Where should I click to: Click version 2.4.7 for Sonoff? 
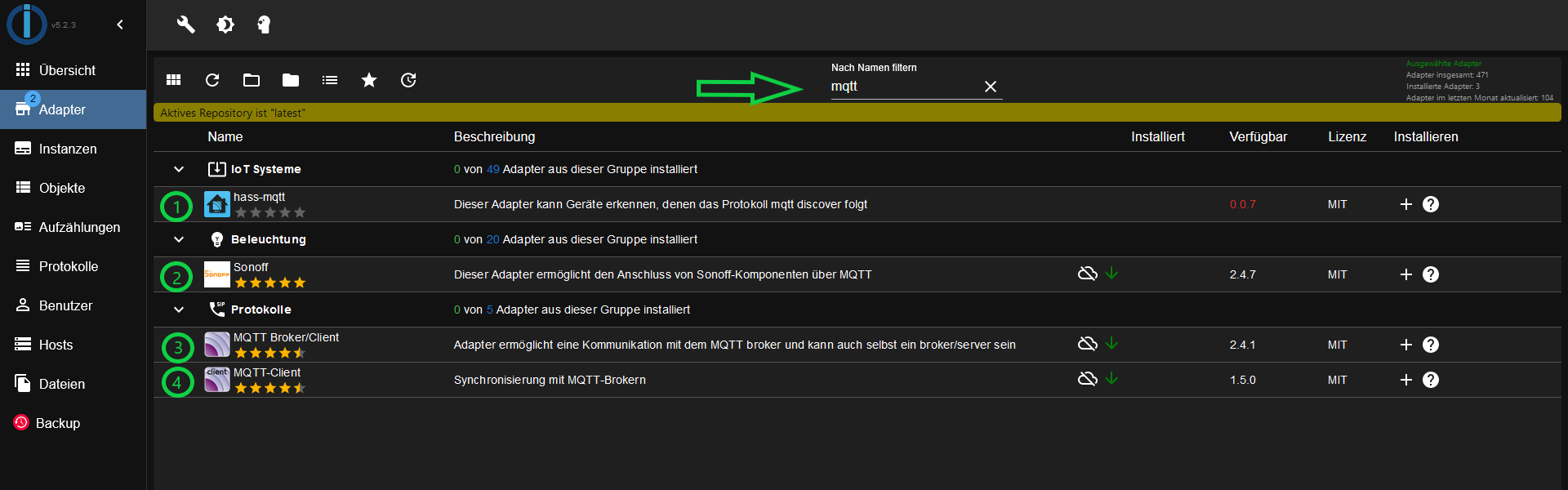click(x=1243, y=274)
